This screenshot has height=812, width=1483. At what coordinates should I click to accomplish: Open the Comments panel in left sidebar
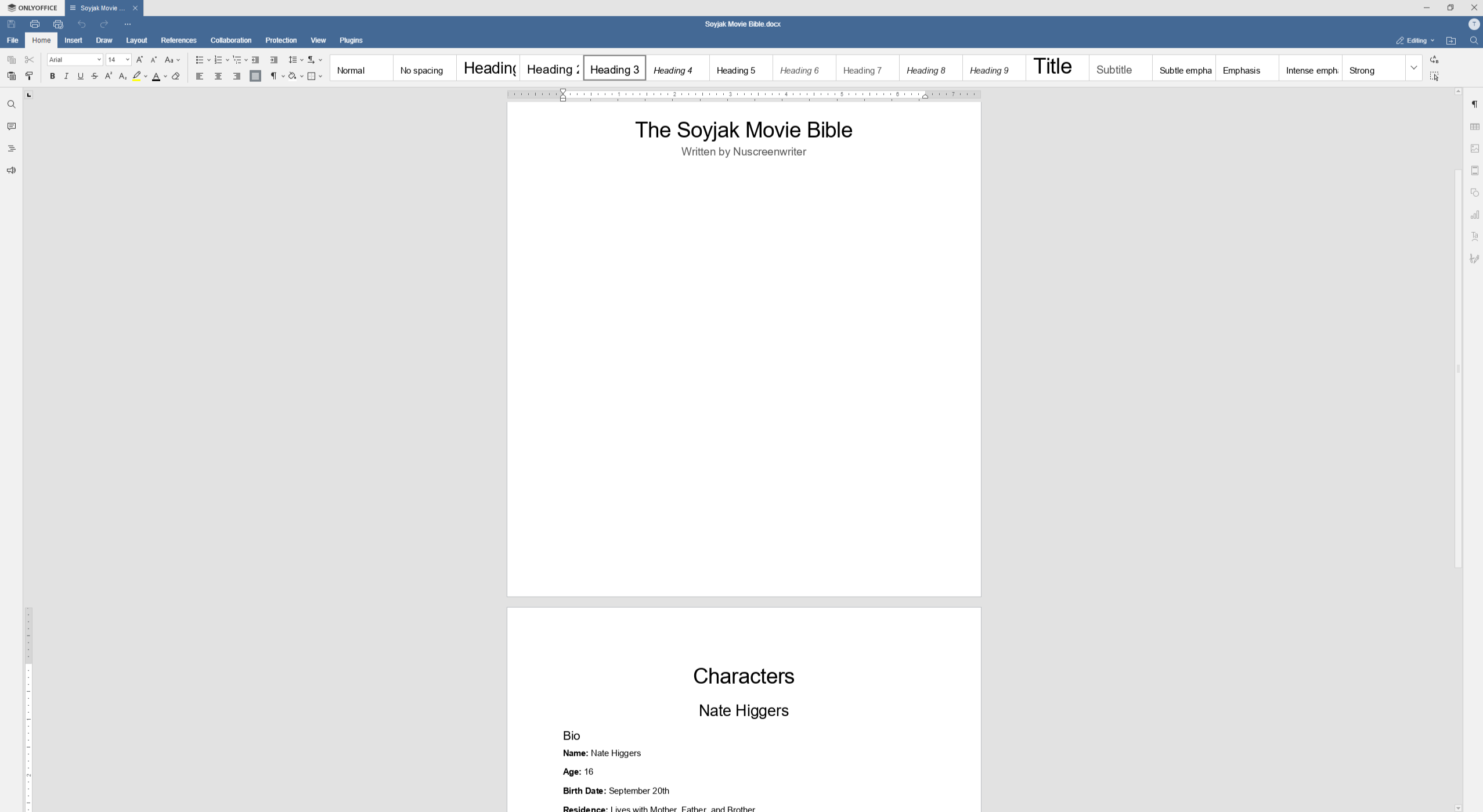coord(11,127)
